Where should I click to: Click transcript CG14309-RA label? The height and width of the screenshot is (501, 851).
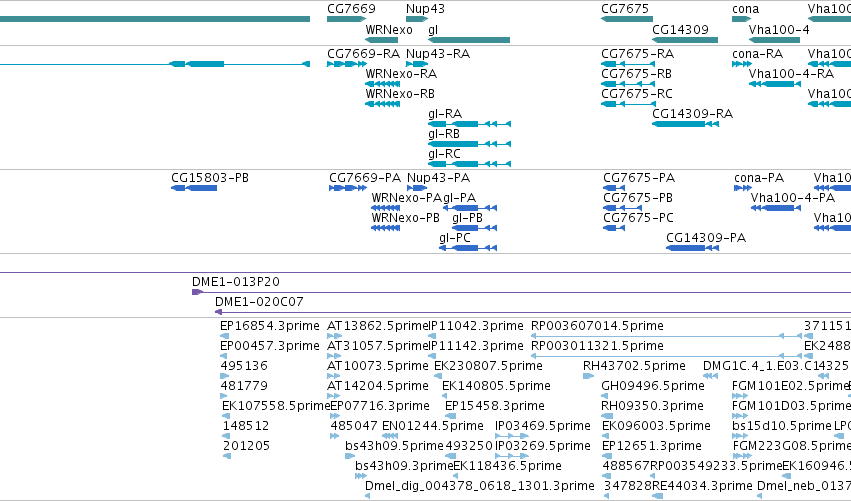pyautogui.click(x=693, y=114)
